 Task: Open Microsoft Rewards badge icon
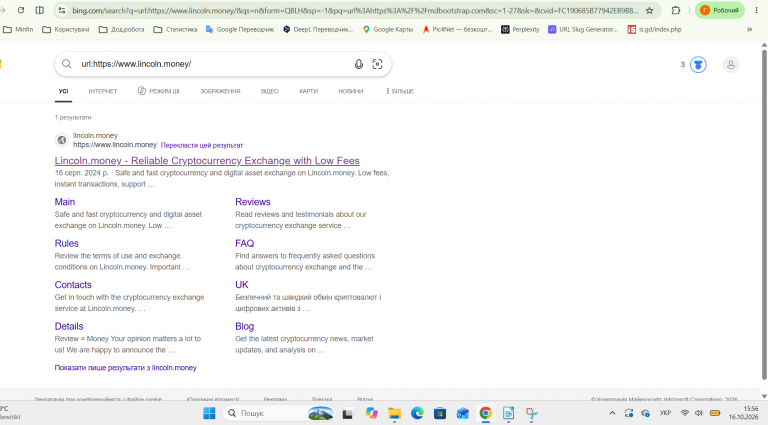click(698, 65)
